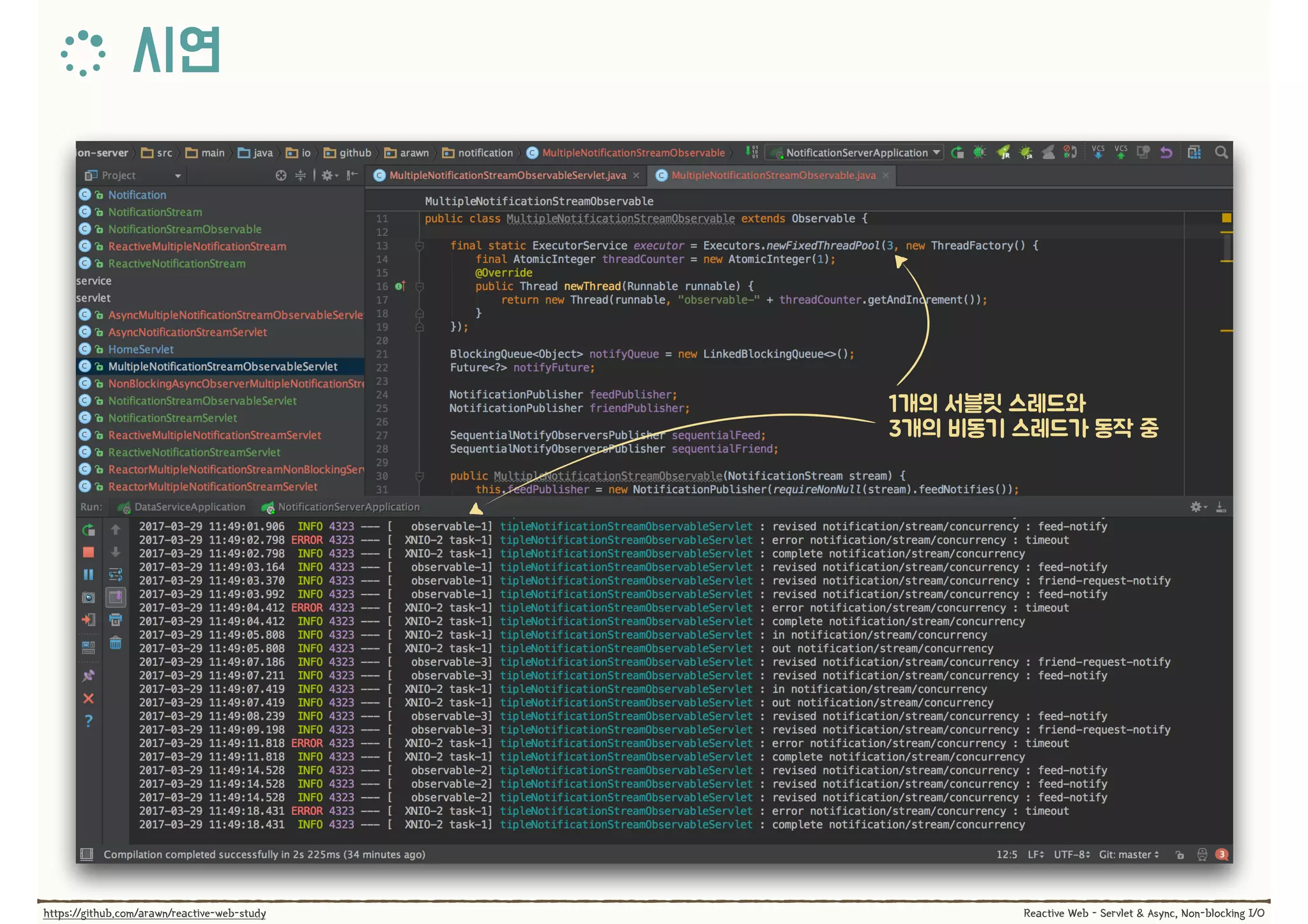The image size is (1308, 924).
Task: Click the print console output icon
Action: [116, 620]
